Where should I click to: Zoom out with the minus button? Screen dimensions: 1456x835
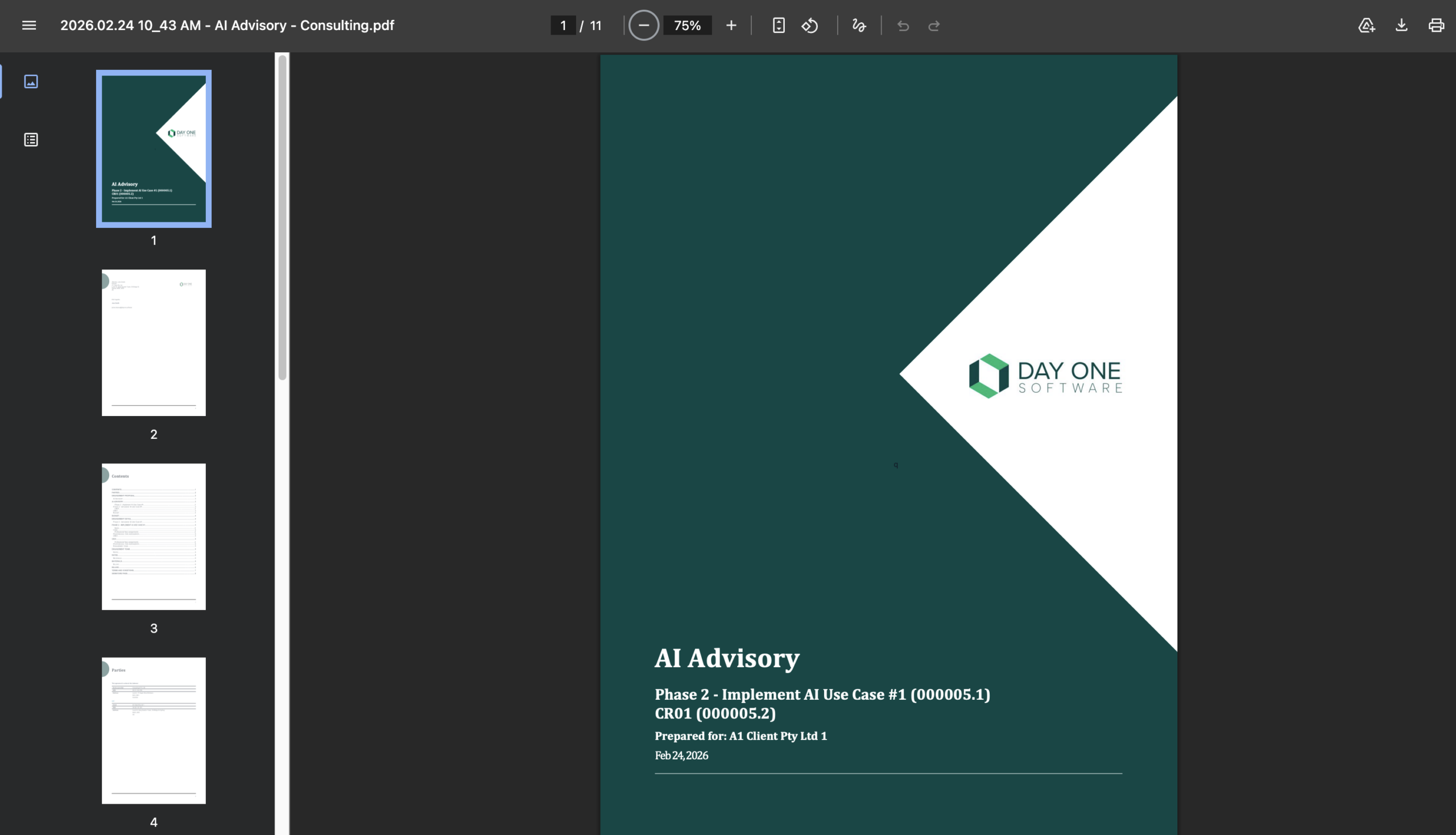click(x=644, y=25)
